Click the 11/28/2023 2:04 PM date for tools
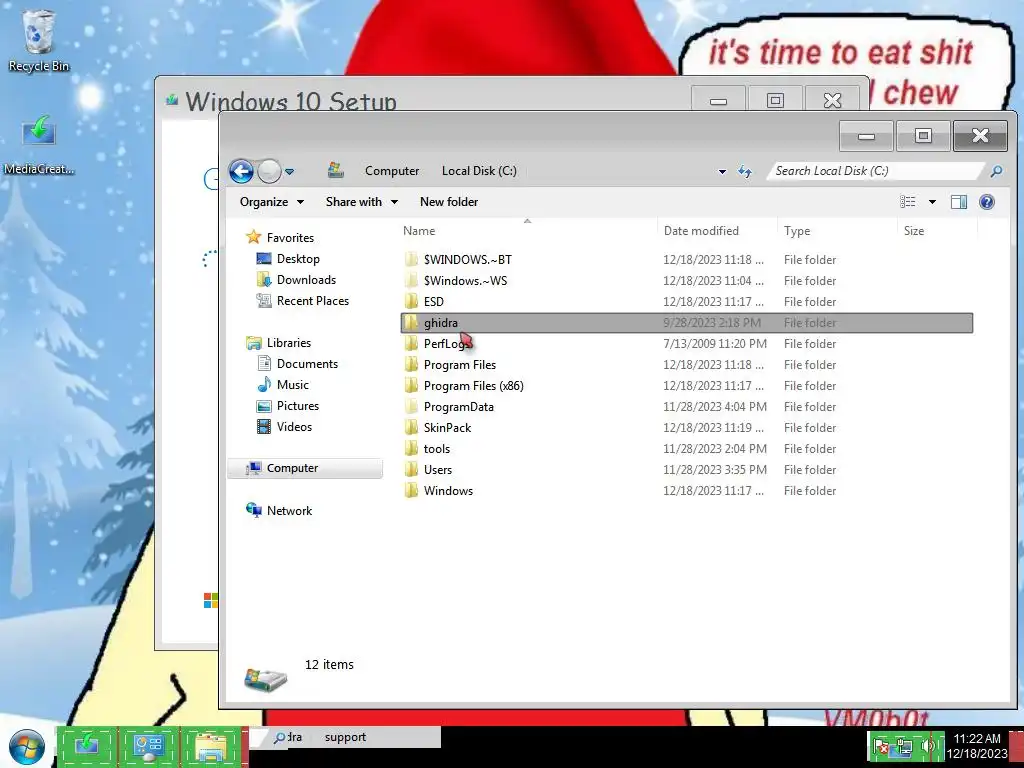The image size is (1024, 768). pyautogui.click(x=714, y=449)
